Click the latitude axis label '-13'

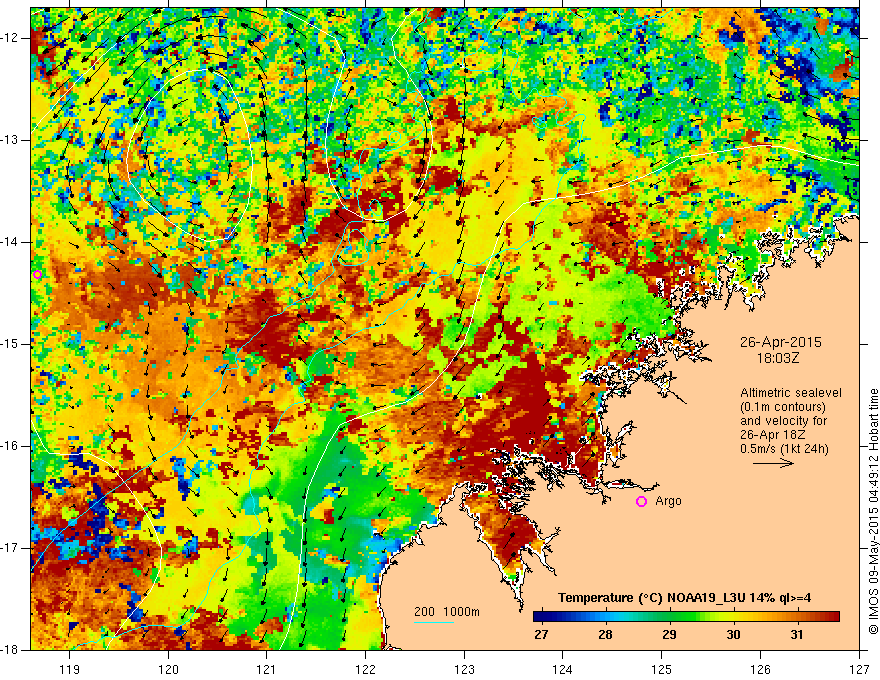pos(10,140)
